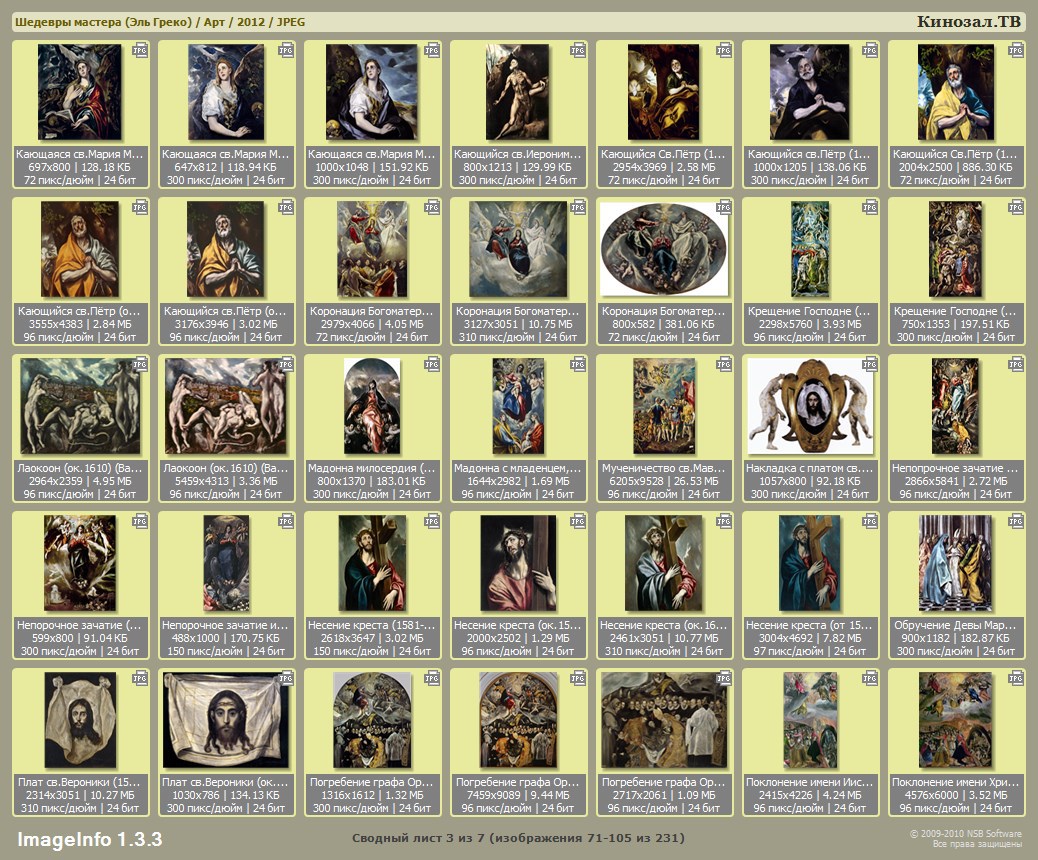Image resolution: width=1038 pixels, height=860 pixels.
Task: Click the JPG badge on the 2866x5841 card
Action: (1015, 364)
